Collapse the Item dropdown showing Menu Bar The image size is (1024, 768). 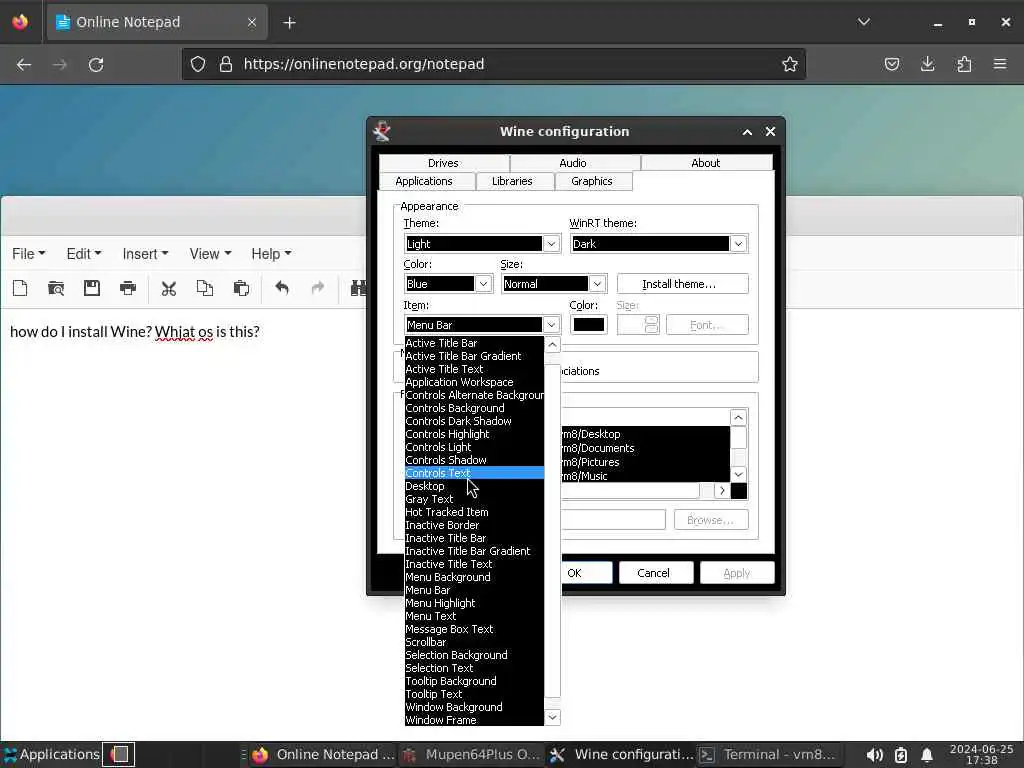pos(482,325)
